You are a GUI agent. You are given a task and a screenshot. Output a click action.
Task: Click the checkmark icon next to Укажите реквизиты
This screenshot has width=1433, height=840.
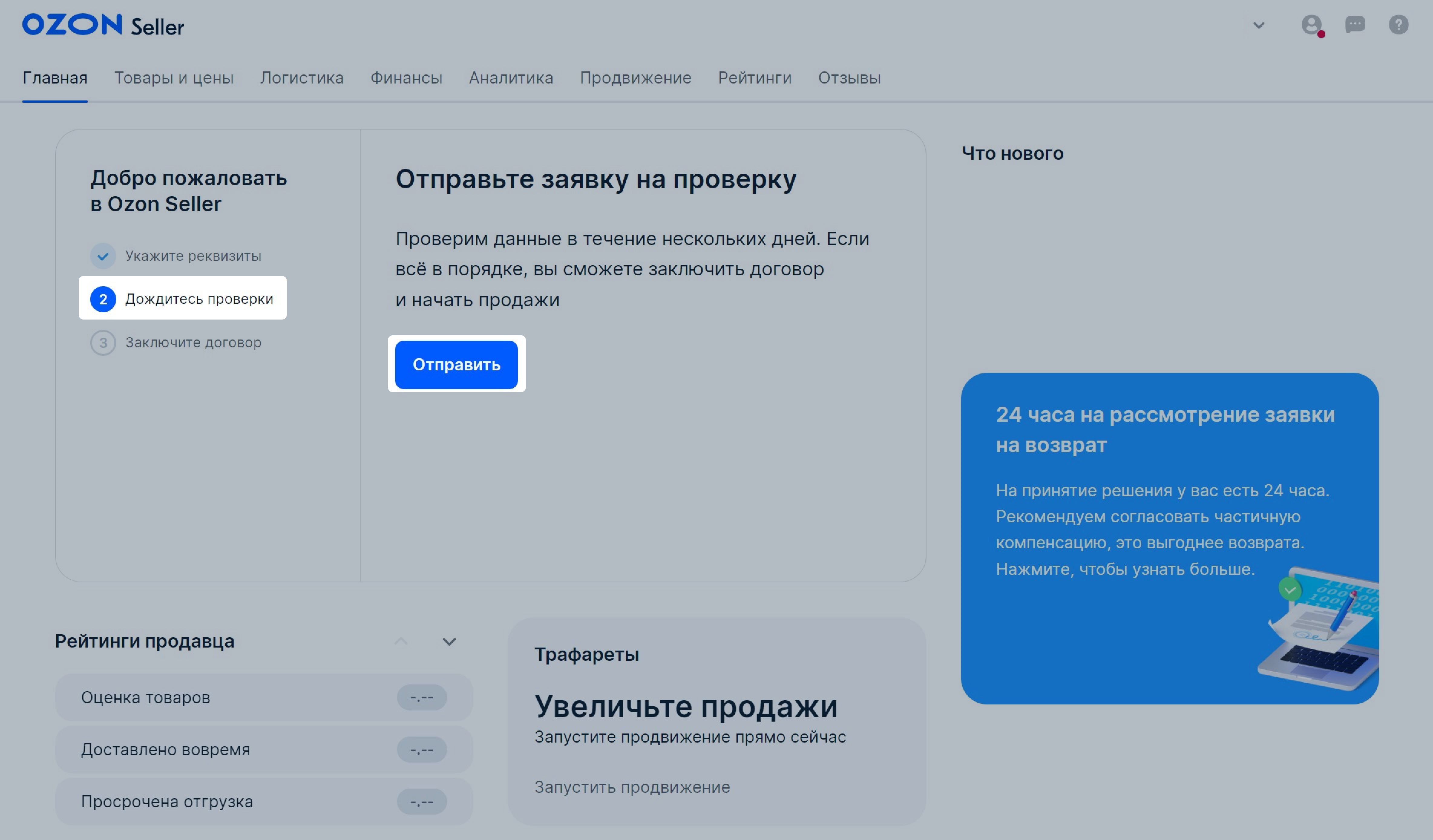pyautogui.click(x=103, y=256)
